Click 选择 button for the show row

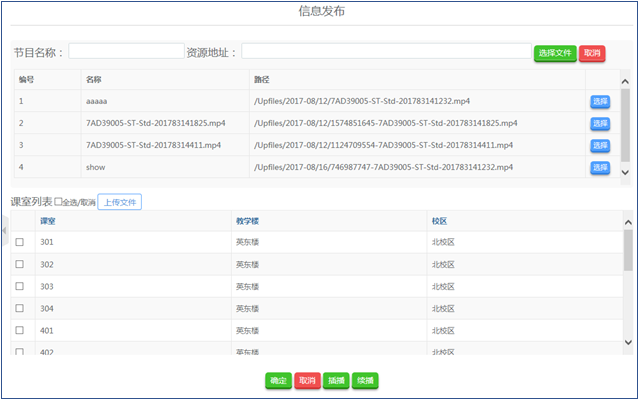600,168
